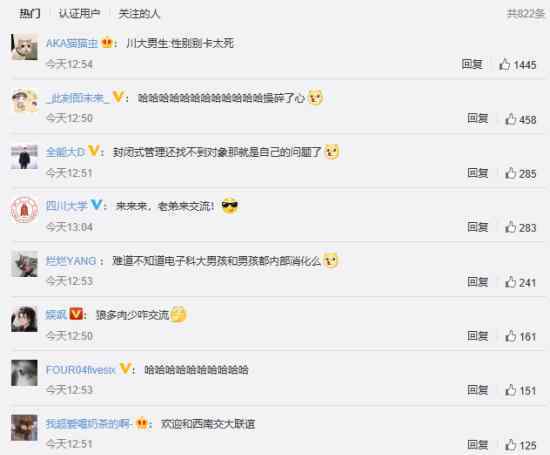
Task: Select the 关注的人 tab
Action: pyautogui.click(x=139, y=14)
